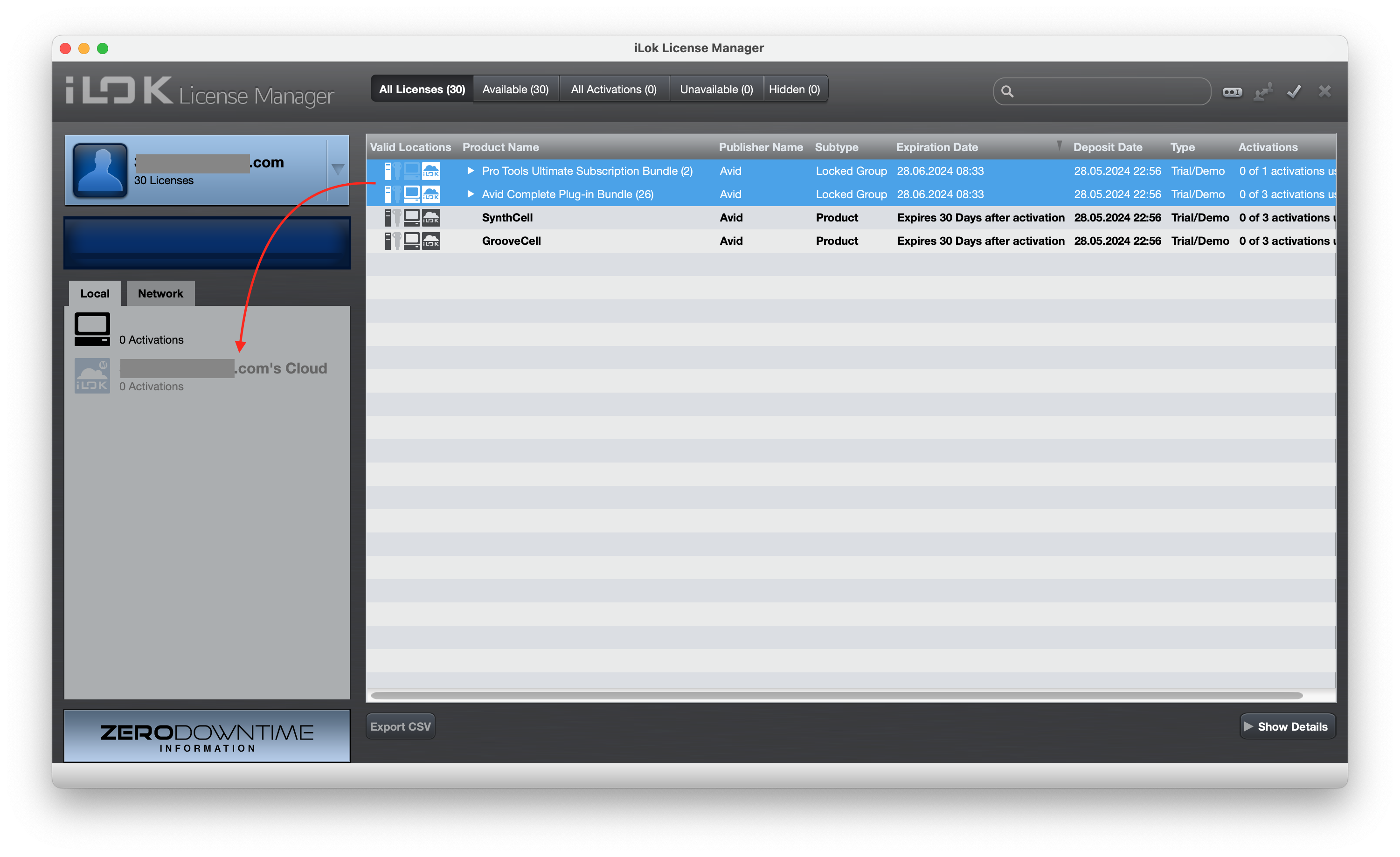This screenshot has height=857, width=1400.
Task: Open the account dropdown arrow
Action: coord(338,170)
